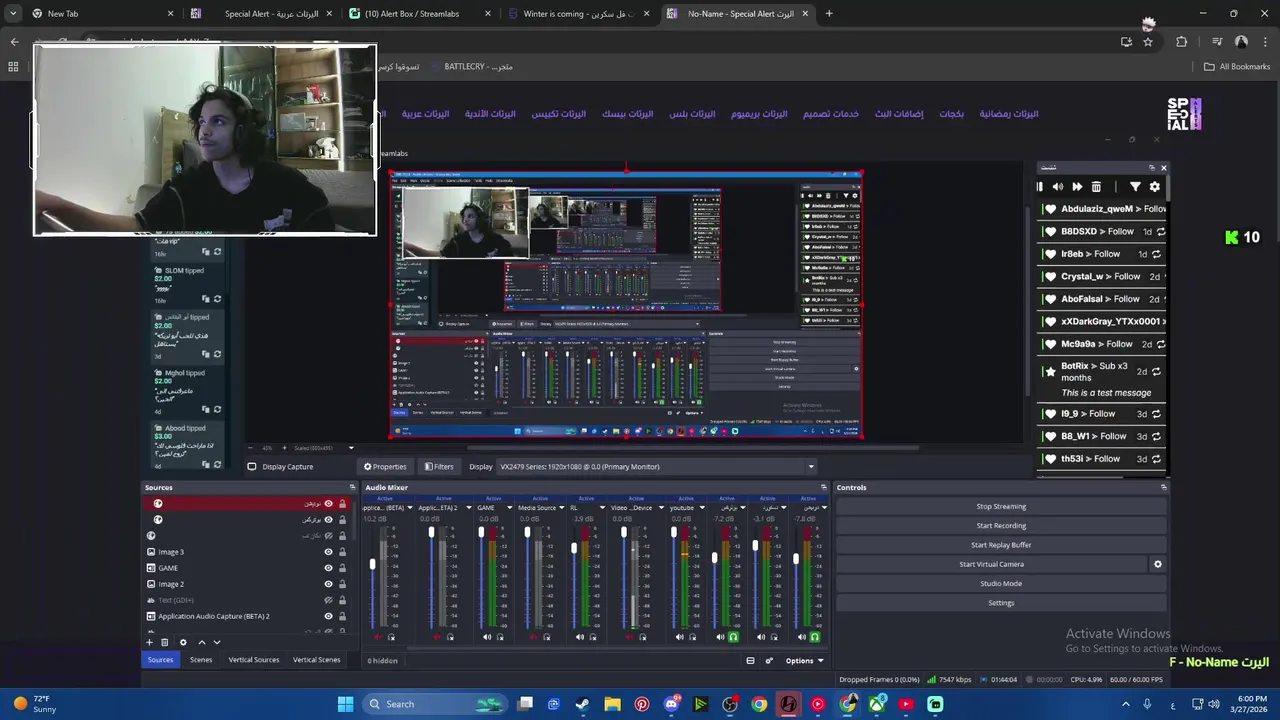Hide the Image 3 source
1280x720 pixels.
click(x=328, y=552)
